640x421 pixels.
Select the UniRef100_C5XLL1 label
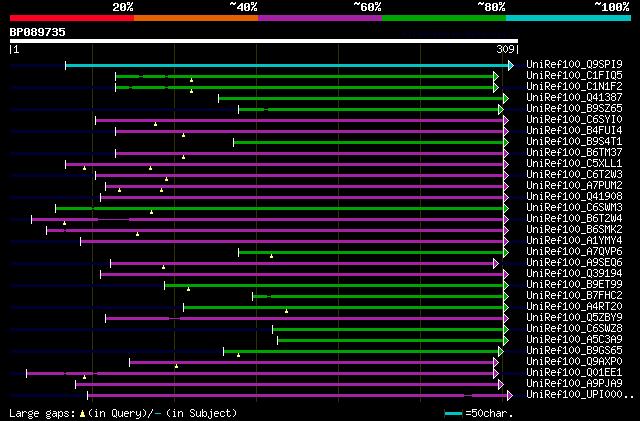pyautogui.click(x=574, y=163)
